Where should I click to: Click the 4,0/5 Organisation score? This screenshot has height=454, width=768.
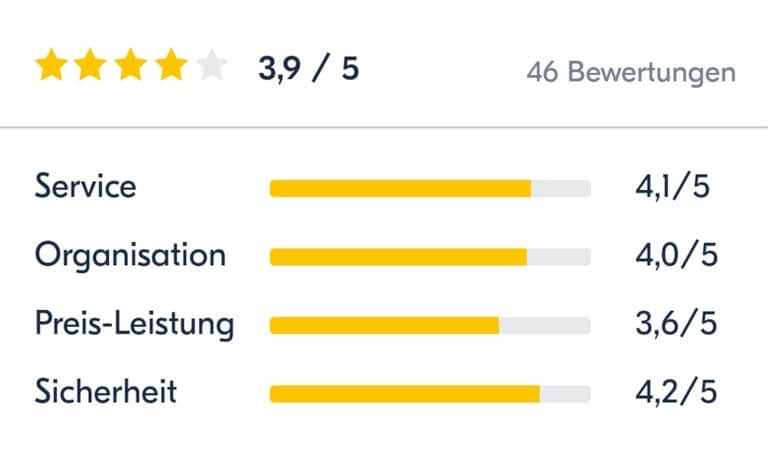pos(676,255)
